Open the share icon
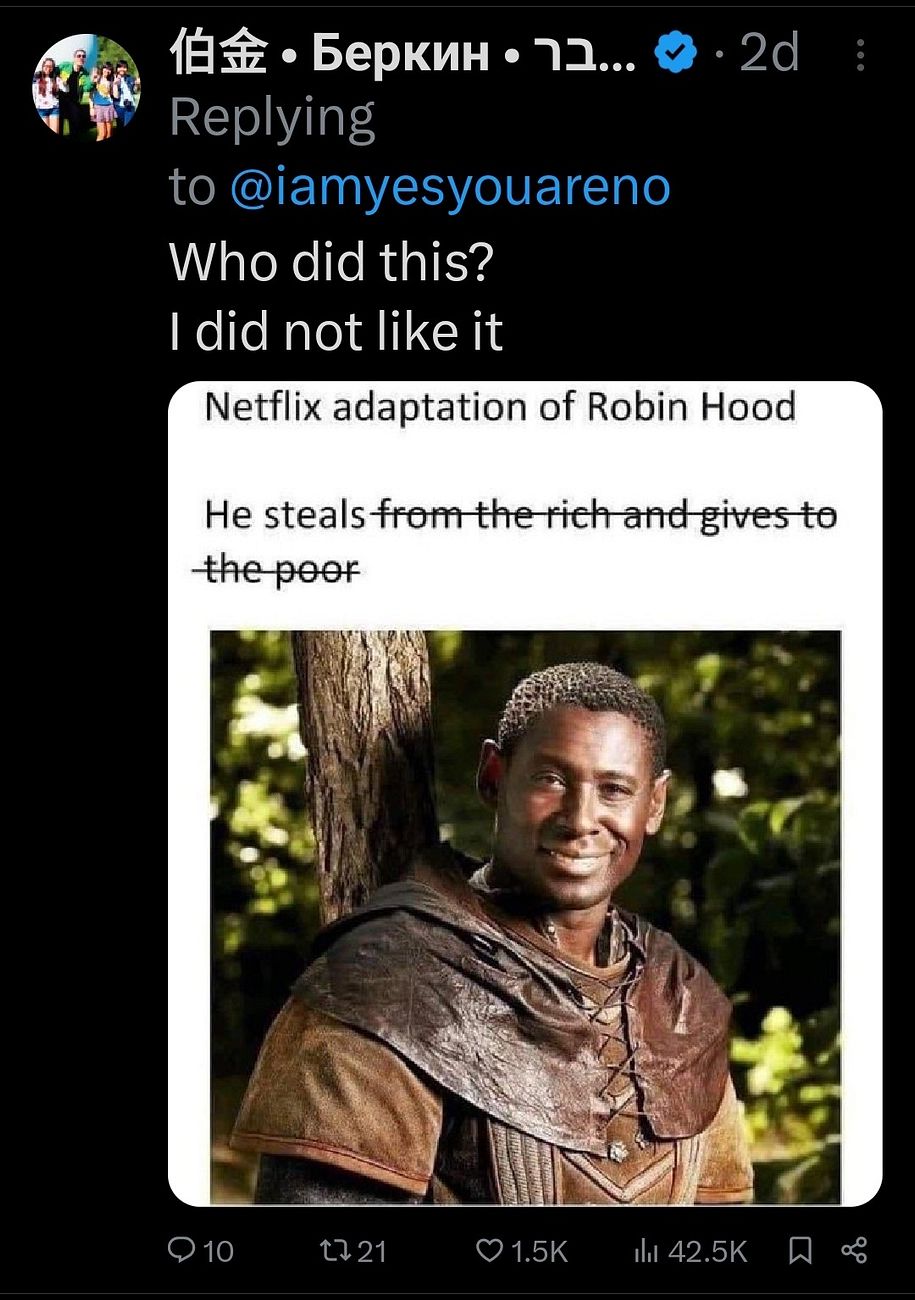This screenshot has width=915, height=1300. (854, 1250)
